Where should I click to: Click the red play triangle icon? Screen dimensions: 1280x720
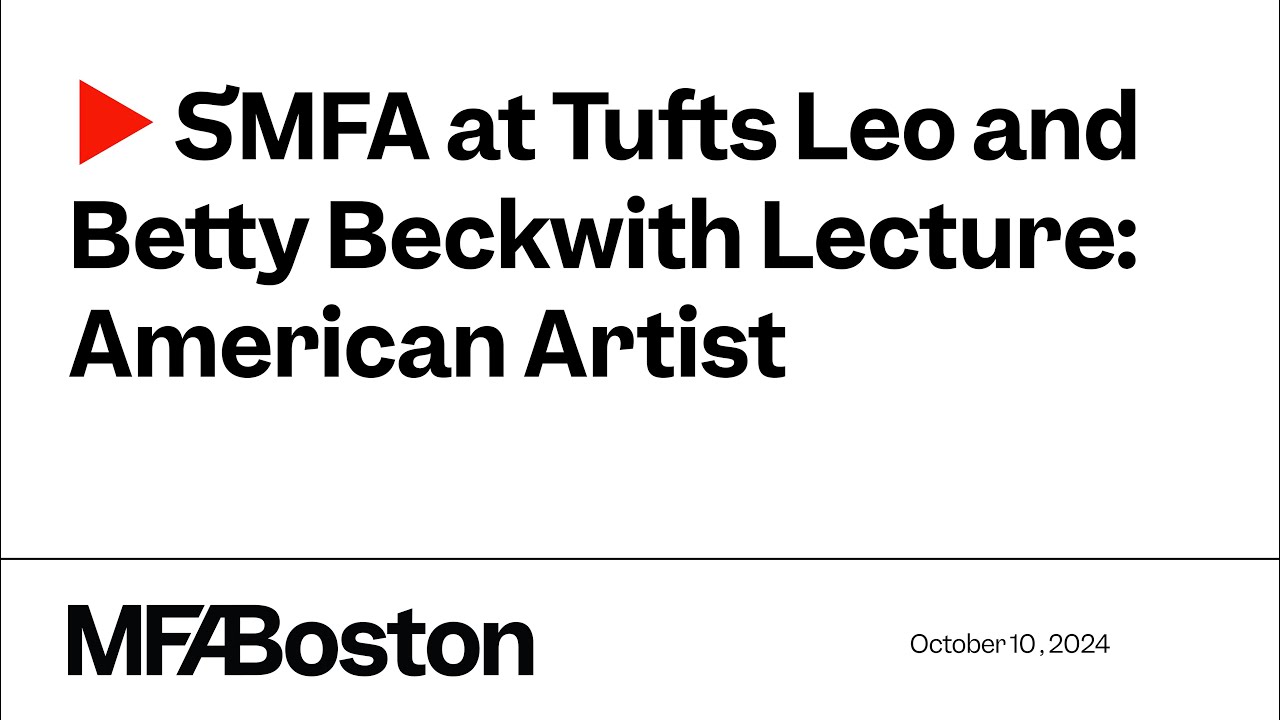click(x=113, y=125)
